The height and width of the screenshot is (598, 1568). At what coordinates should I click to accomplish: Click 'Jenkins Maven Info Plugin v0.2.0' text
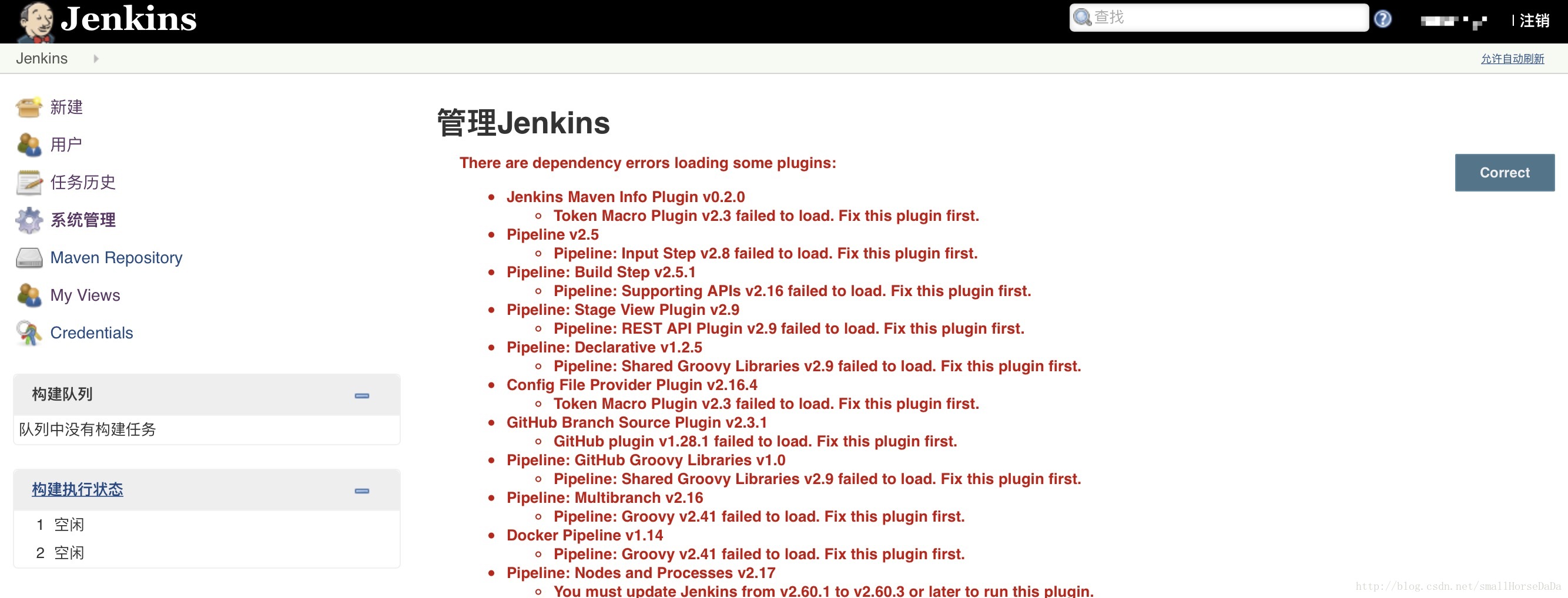click(625, 197)
